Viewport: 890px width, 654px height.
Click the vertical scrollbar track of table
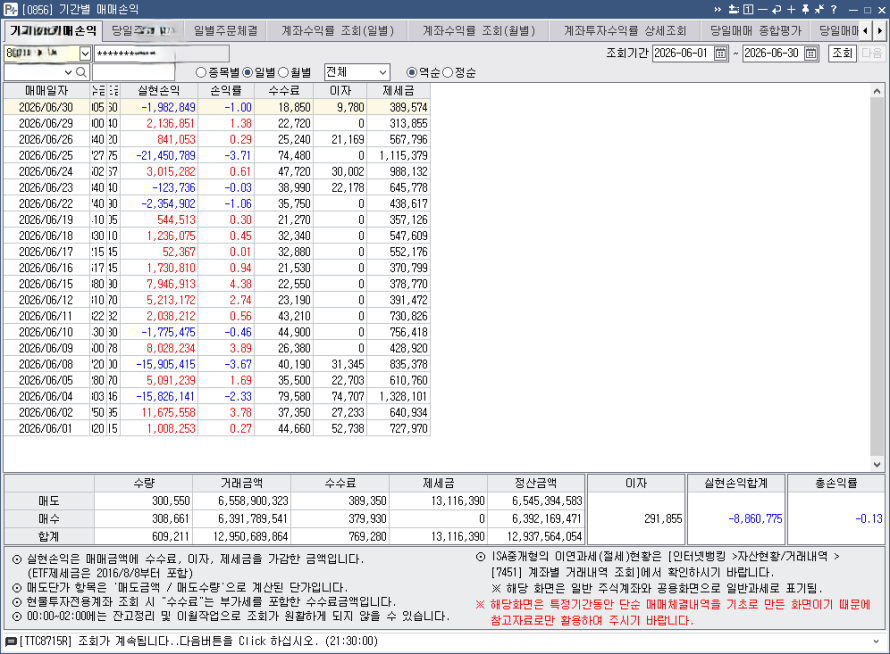point(877,278)
